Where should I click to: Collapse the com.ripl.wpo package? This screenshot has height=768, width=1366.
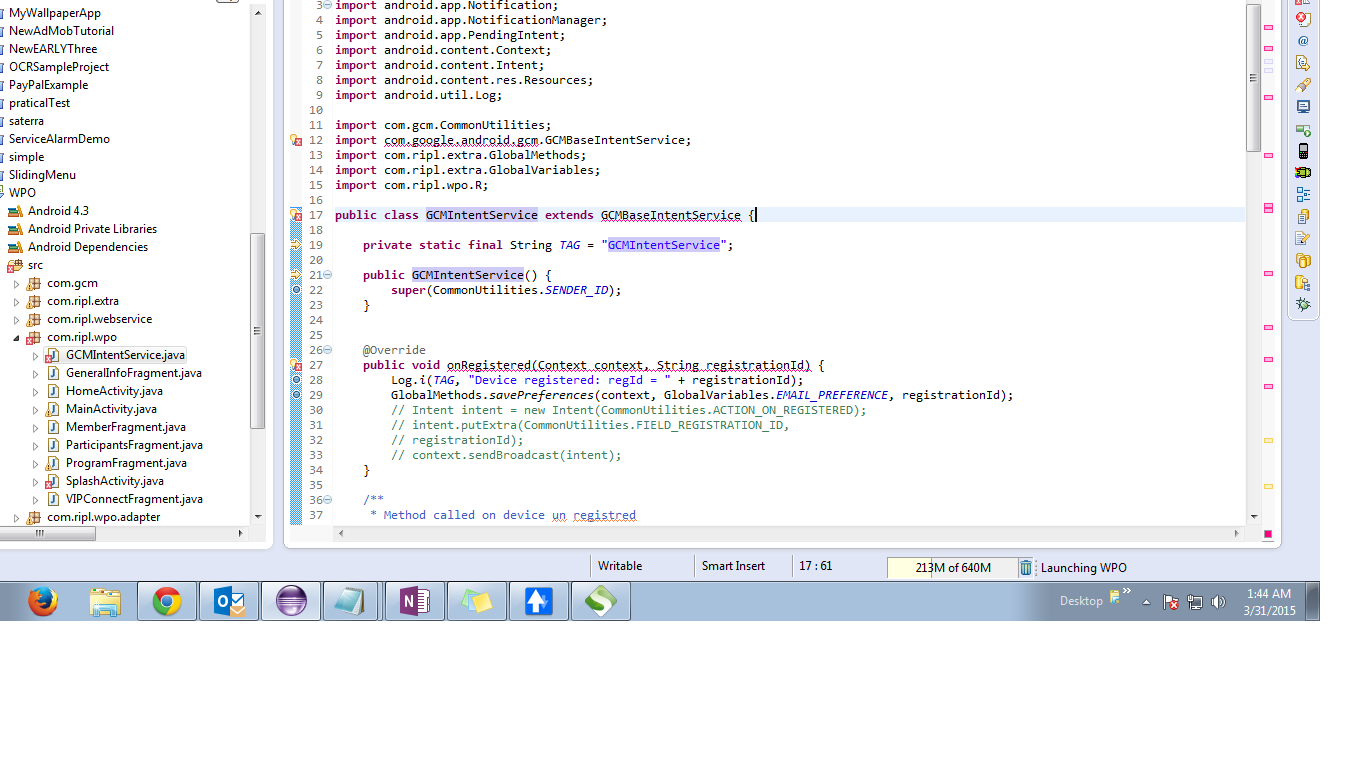(x=16, y=338)
